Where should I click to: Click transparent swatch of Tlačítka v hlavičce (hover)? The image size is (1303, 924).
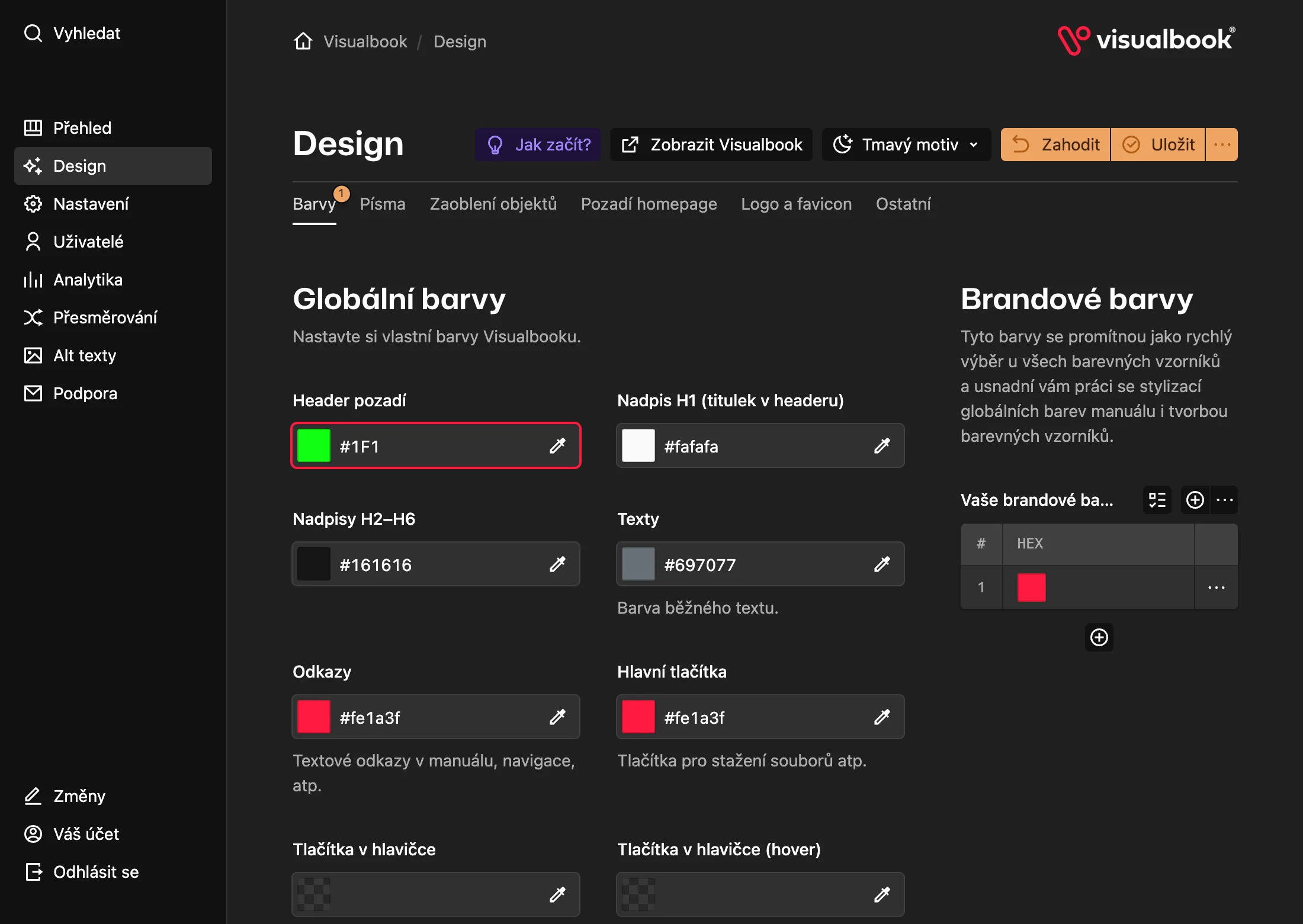point(638,894)
